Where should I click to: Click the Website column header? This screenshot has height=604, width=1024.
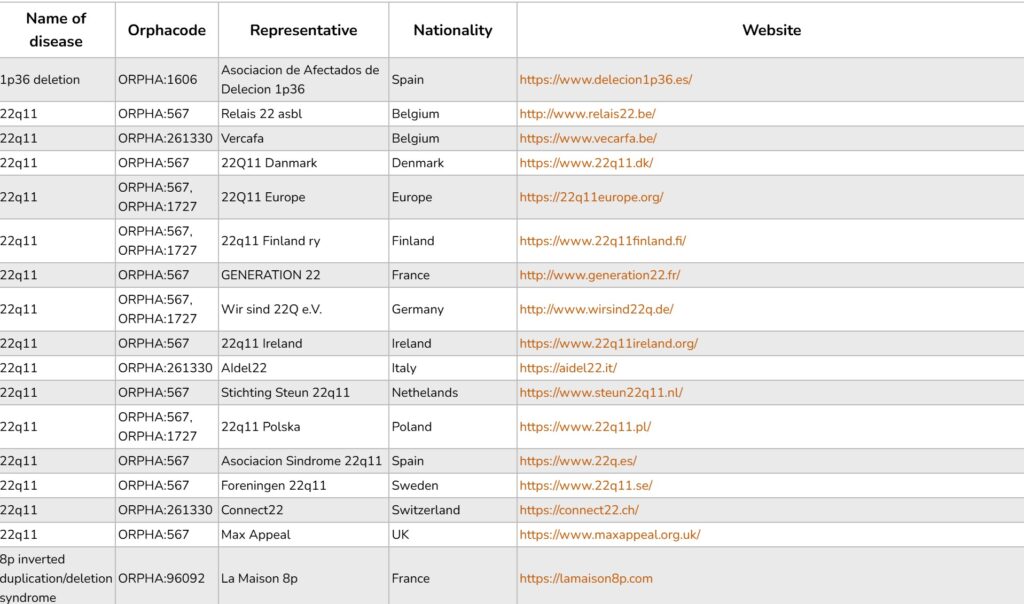coord(771,30)
